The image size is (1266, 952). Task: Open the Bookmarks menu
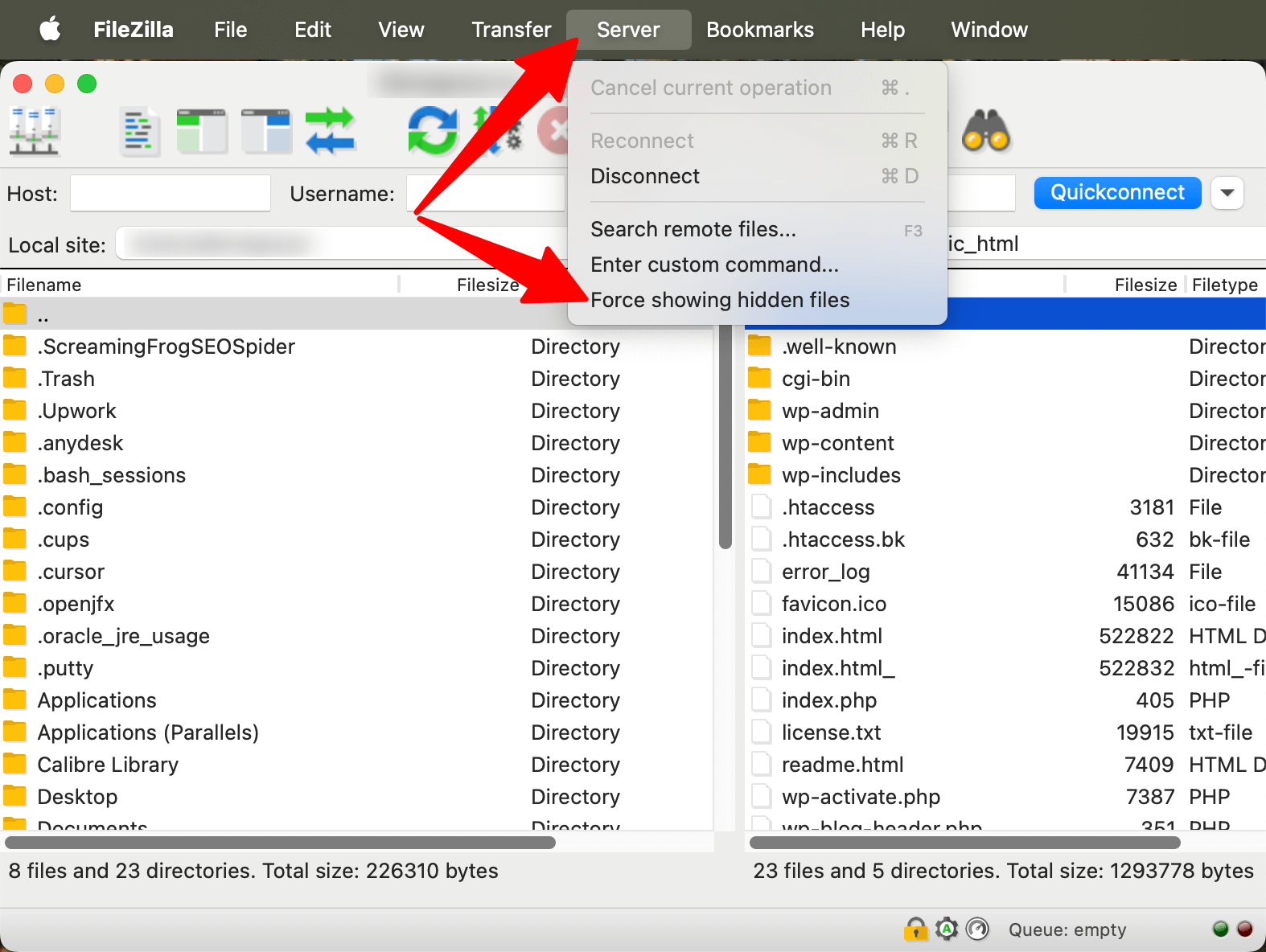coord(760,30)
